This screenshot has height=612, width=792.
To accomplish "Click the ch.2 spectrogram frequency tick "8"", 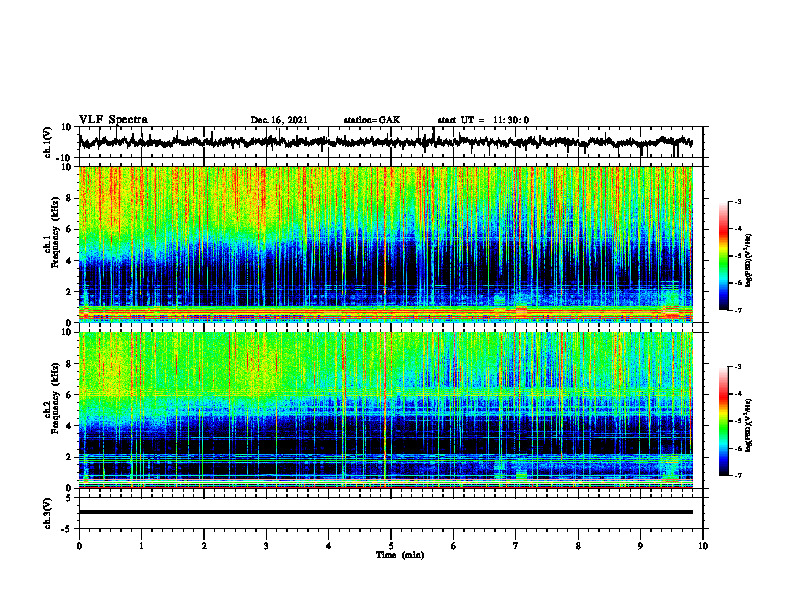I will tap(69, 364).
